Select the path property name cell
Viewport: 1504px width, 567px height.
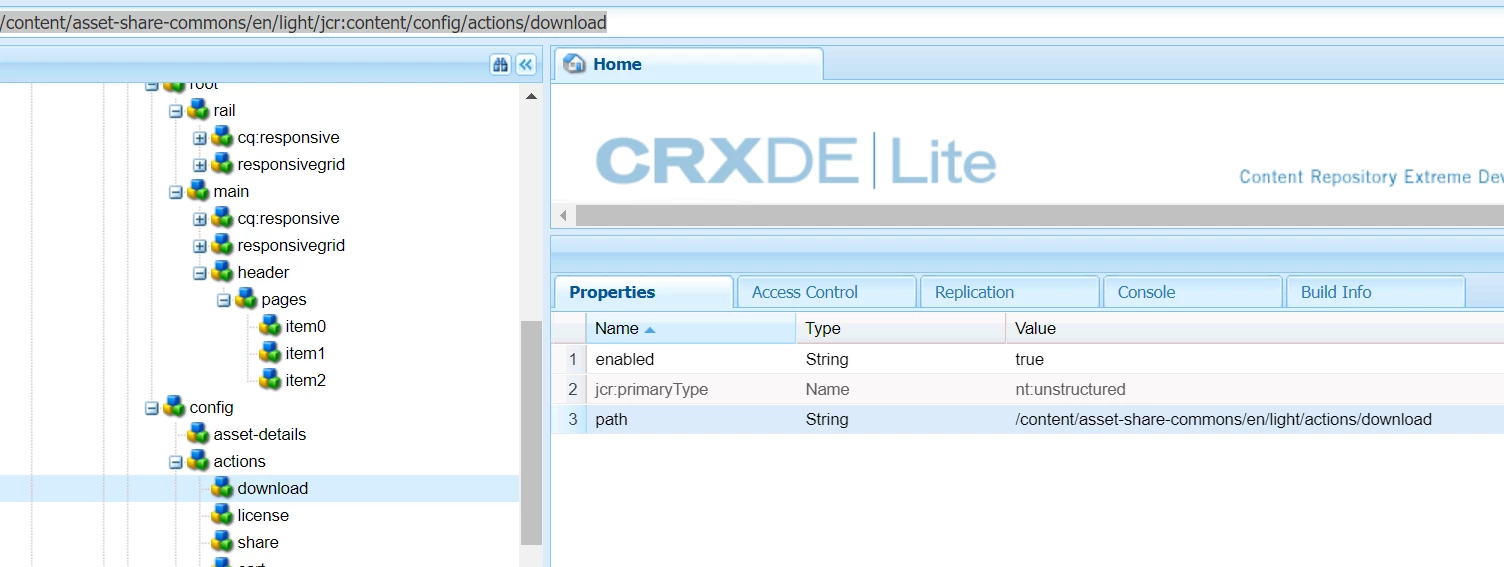(x=691, y=419)
